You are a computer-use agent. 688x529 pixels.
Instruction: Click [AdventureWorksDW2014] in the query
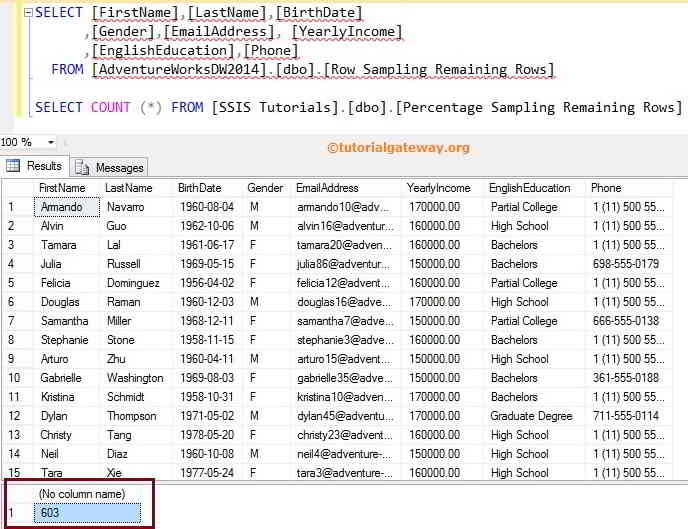pyautogui.click(x=179, y=70)
